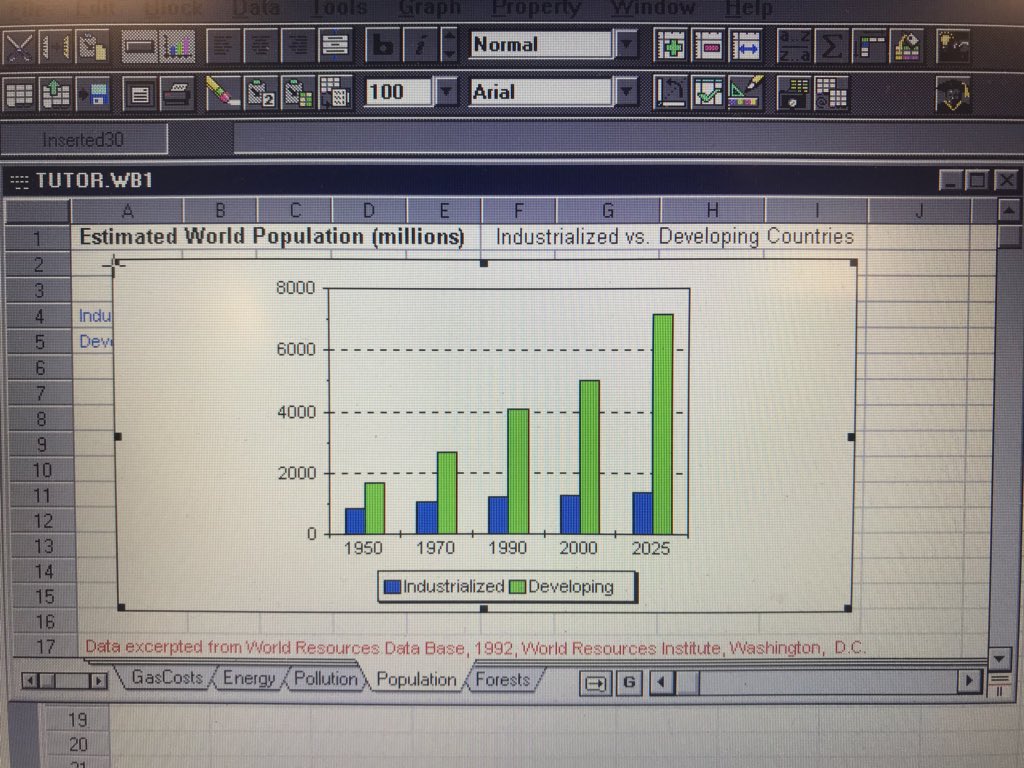This screenshot has height=768, width=1024.
Task: Open the Arial font dropdown arrow
Action: pyautogui.click(x=626, y=91)
